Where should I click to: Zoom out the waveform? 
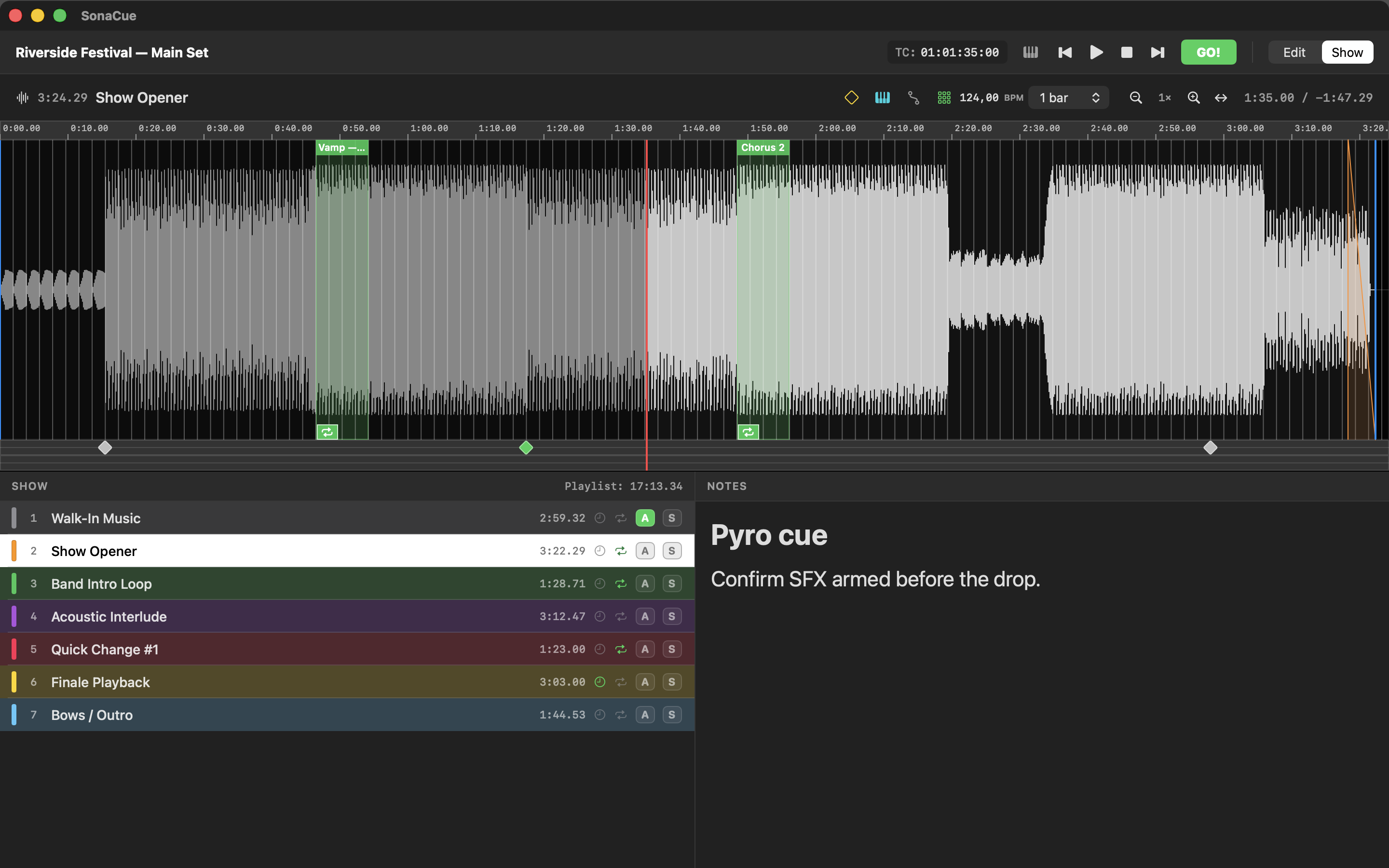1135,97
